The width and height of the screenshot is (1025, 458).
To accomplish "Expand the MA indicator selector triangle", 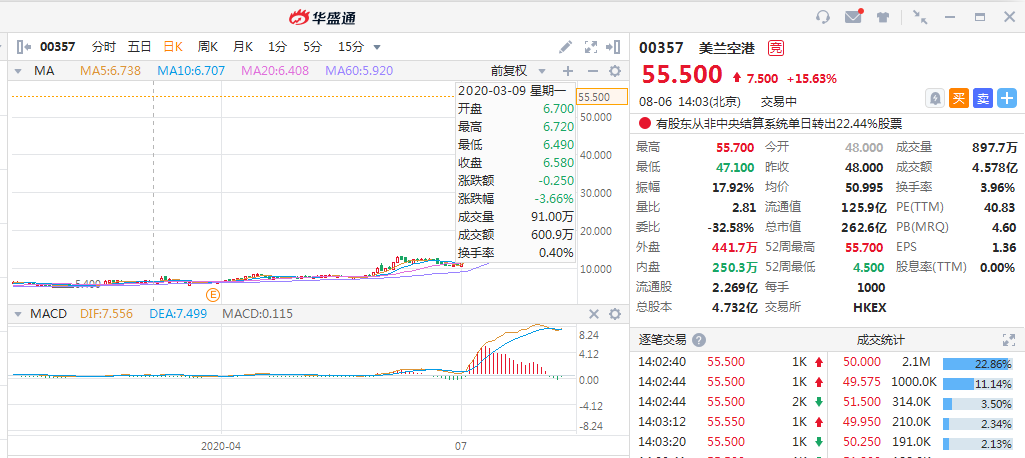I will (18, 71).
